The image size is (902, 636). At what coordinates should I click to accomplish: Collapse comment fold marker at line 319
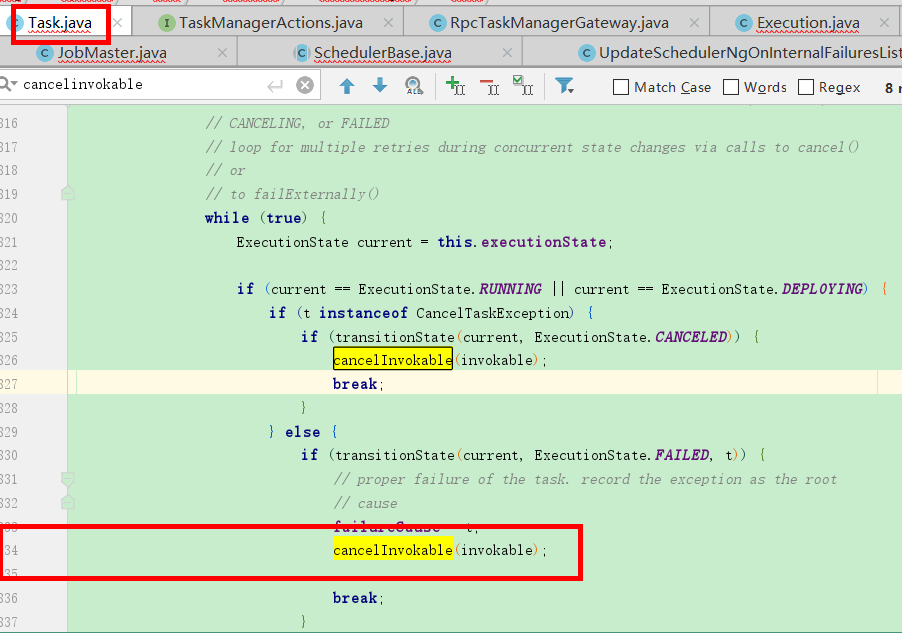[x=68, y=193]
